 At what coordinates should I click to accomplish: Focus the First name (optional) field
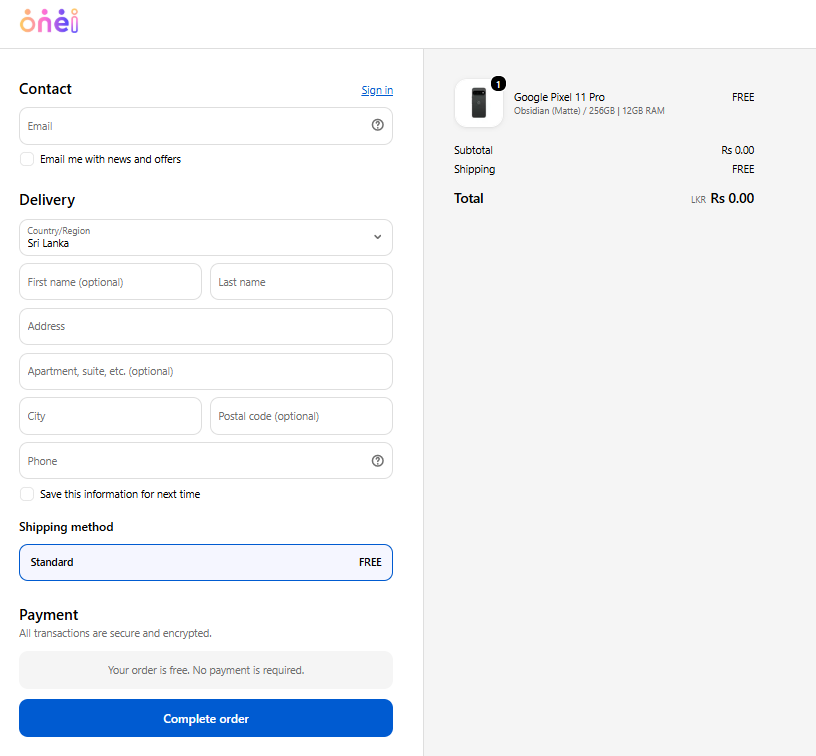pos(110,281)
